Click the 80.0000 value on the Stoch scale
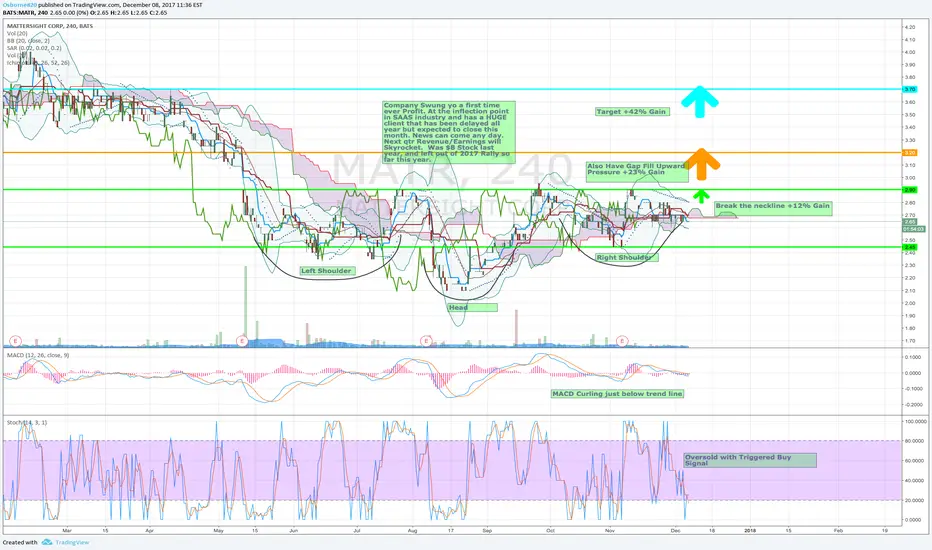The image size is (932, 550). coord(915,441)
